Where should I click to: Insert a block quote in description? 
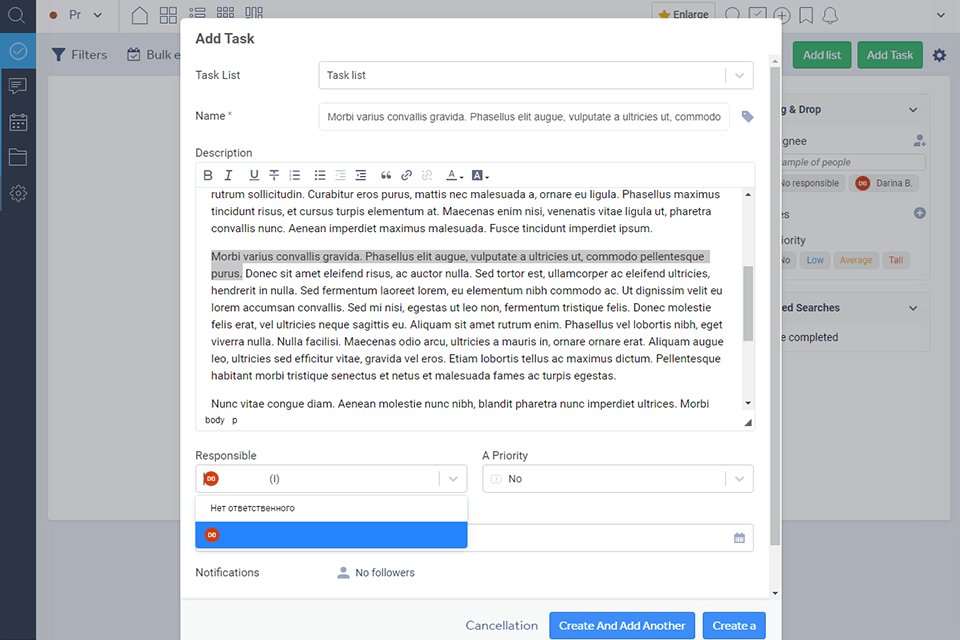[x=386, y=175]
